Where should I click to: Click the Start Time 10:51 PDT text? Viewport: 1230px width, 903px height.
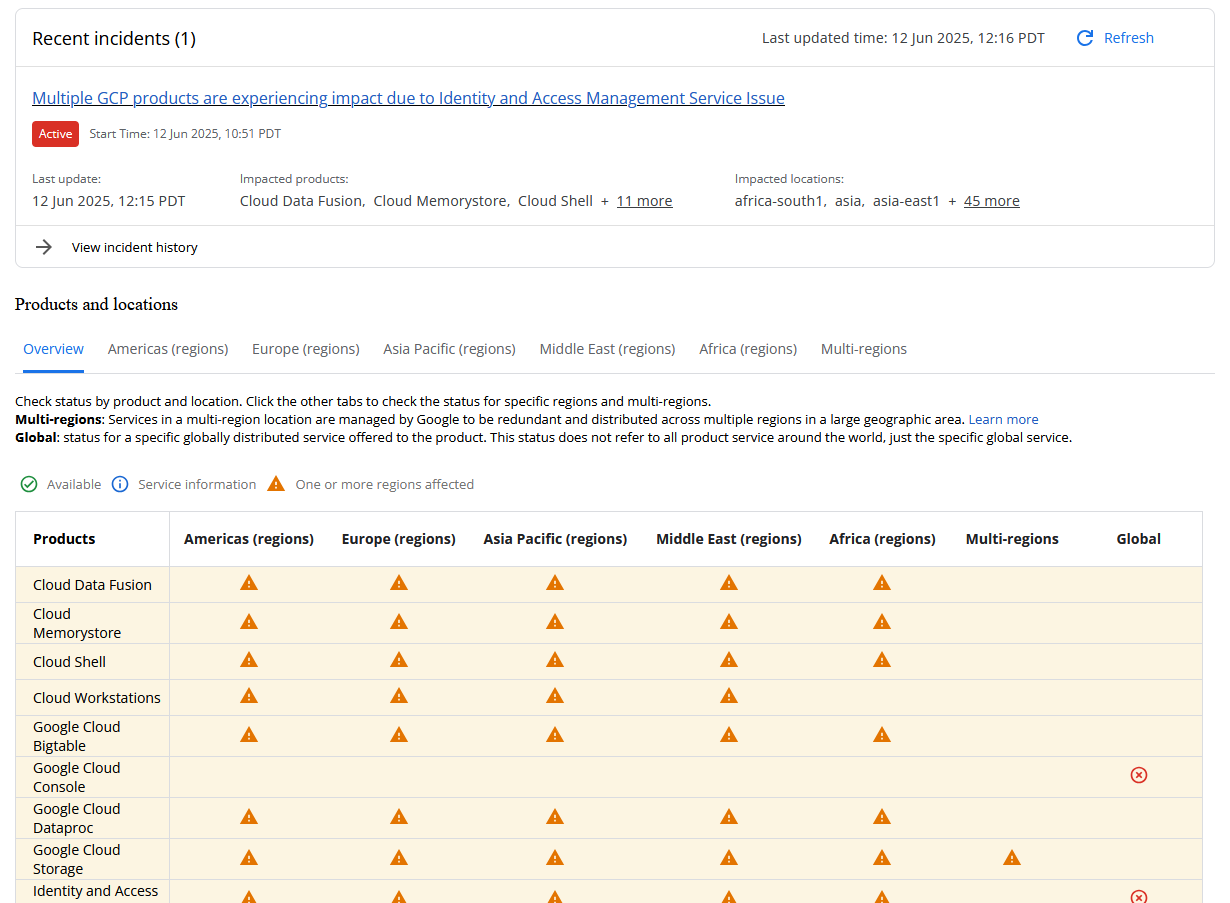[x=185, y=134]
